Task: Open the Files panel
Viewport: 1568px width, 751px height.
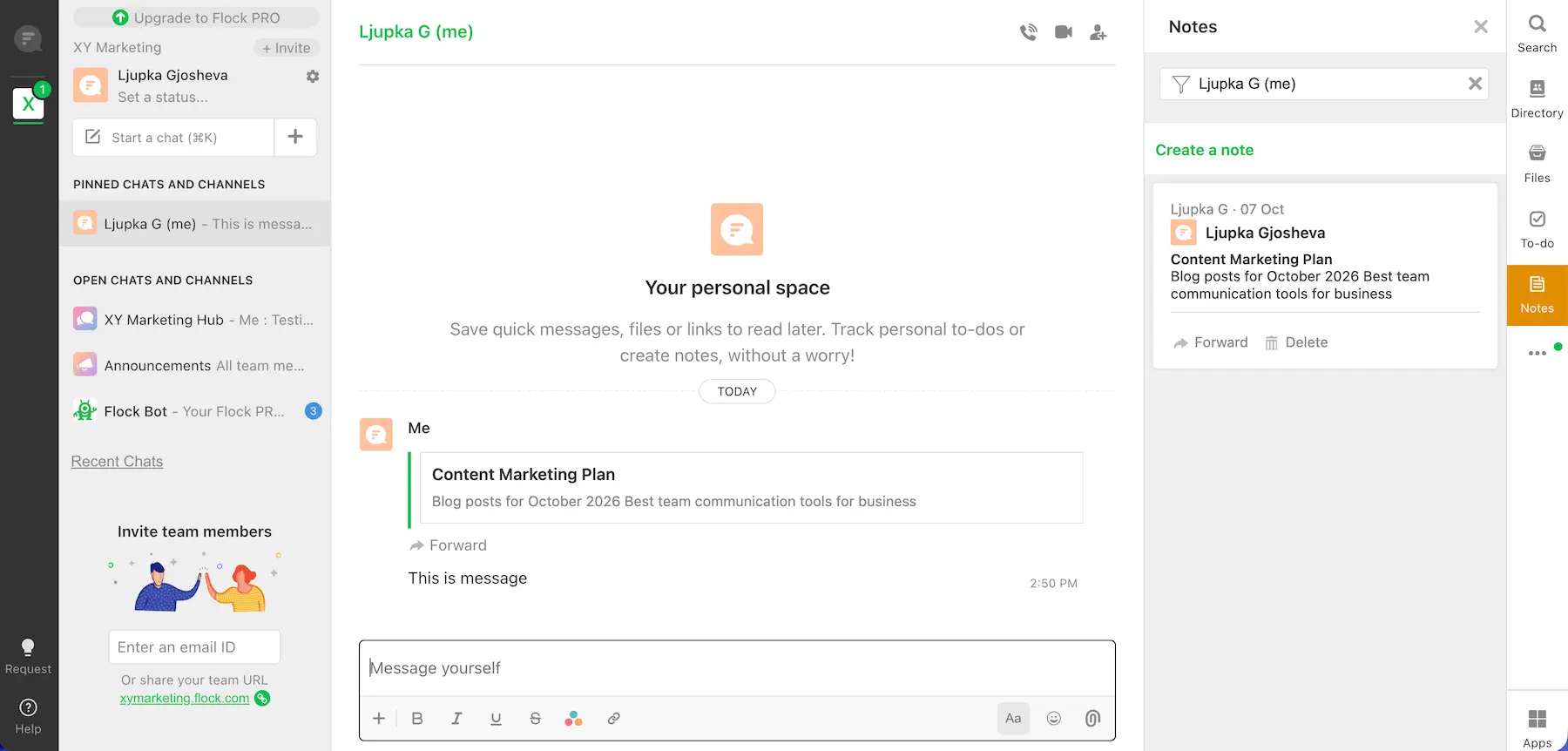Action: click(x=1538, y=164)
